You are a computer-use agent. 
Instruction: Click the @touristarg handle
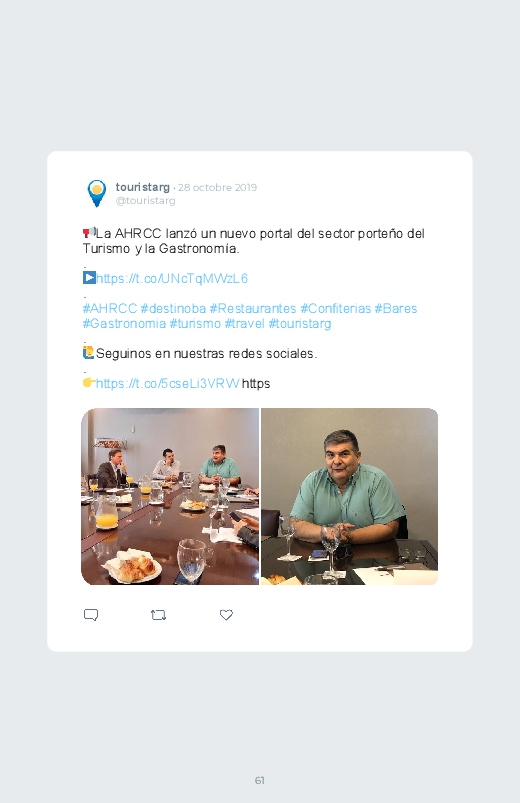click(x=145, y=201)
